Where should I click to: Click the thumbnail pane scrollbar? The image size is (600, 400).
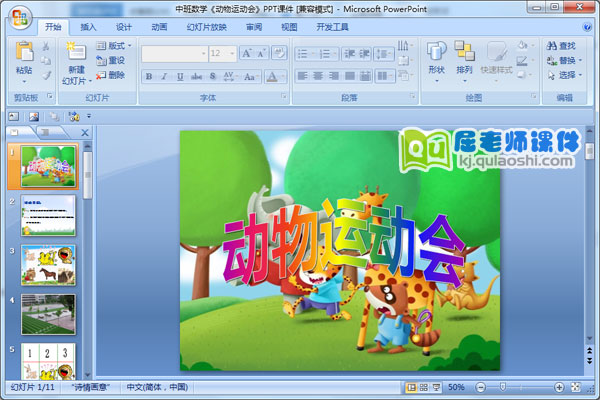(88, 175)
